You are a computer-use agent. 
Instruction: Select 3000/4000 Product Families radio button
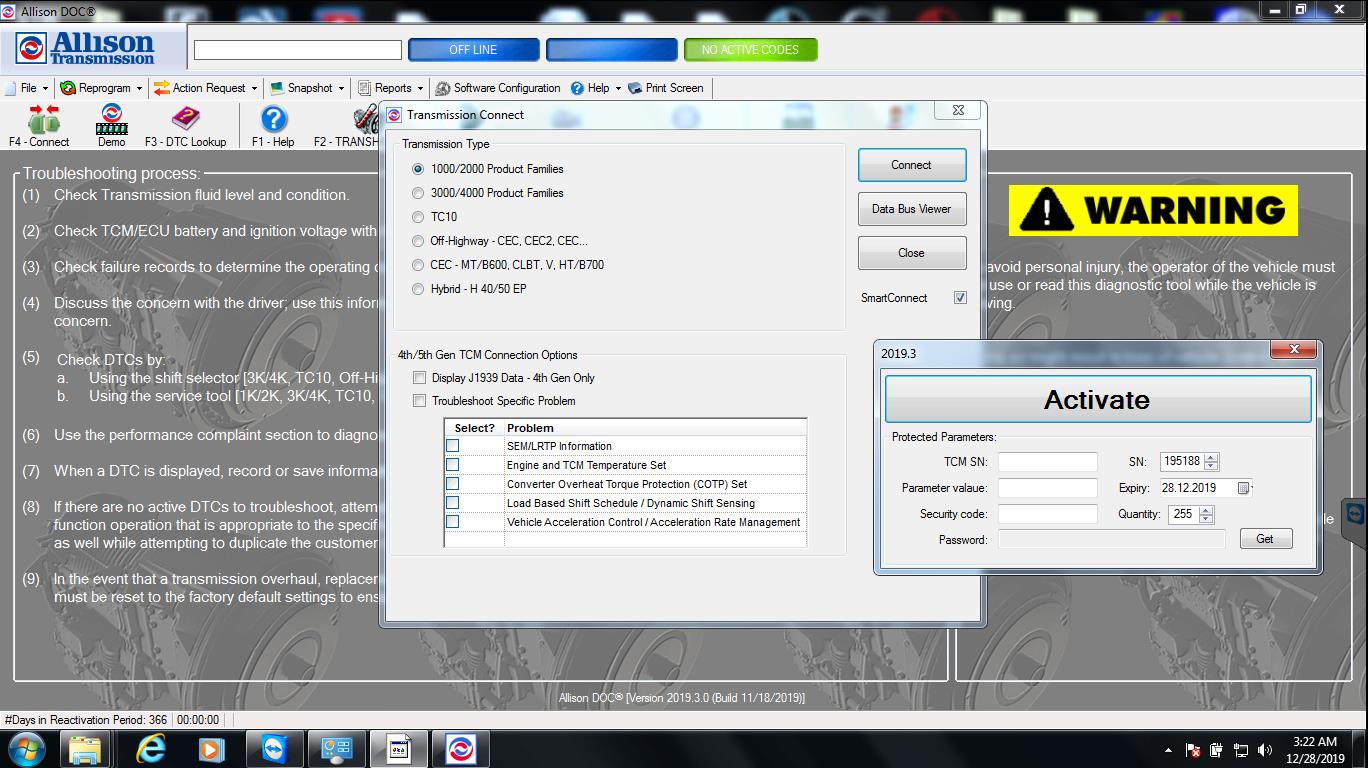418,193
